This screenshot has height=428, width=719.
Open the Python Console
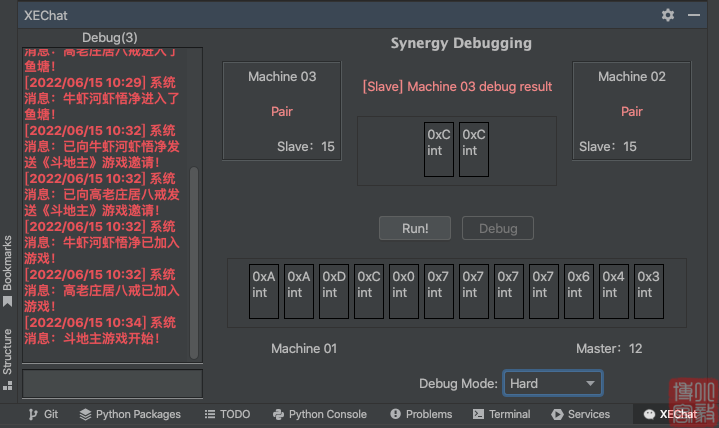tap(319, 414)
